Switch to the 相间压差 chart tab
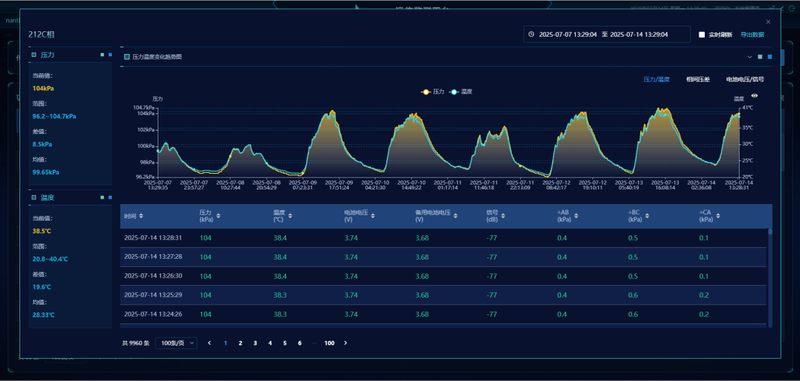This screenshot has width=800, height=381. tap(698, 80)
